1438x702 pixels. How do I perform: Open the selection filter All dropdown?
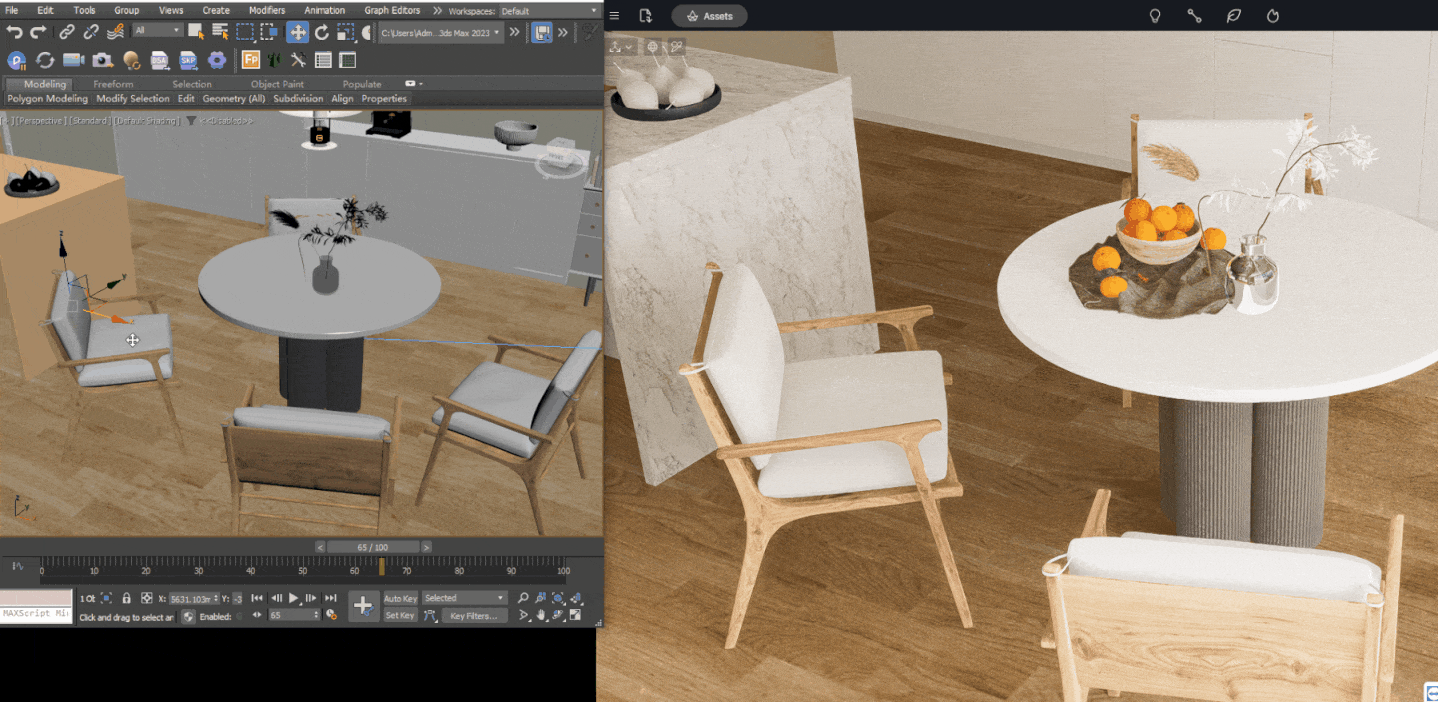point(157,31)
